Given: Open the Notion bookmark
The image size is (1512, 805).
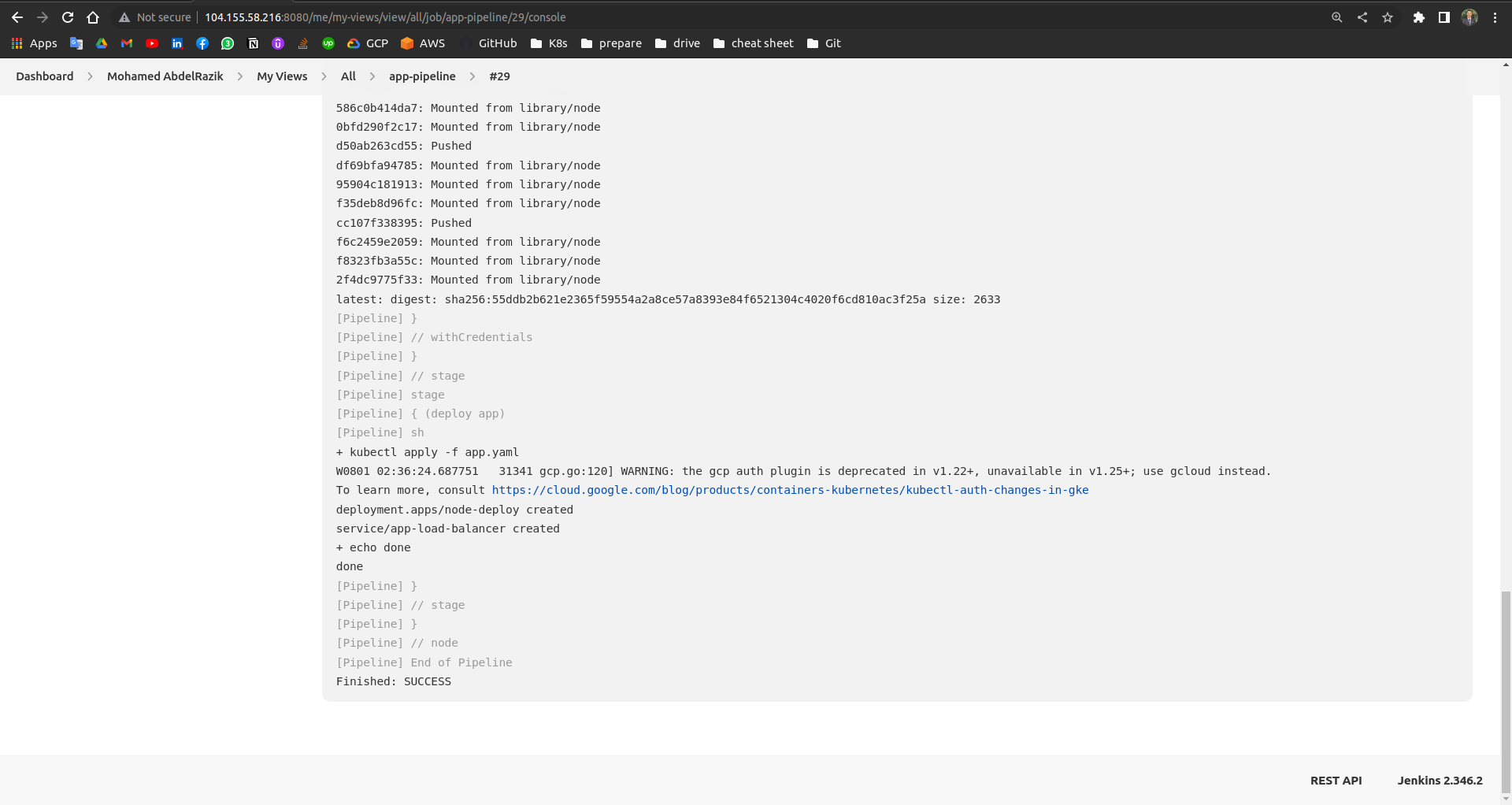Looking at the screenshot, I should (x=253, y=43).
